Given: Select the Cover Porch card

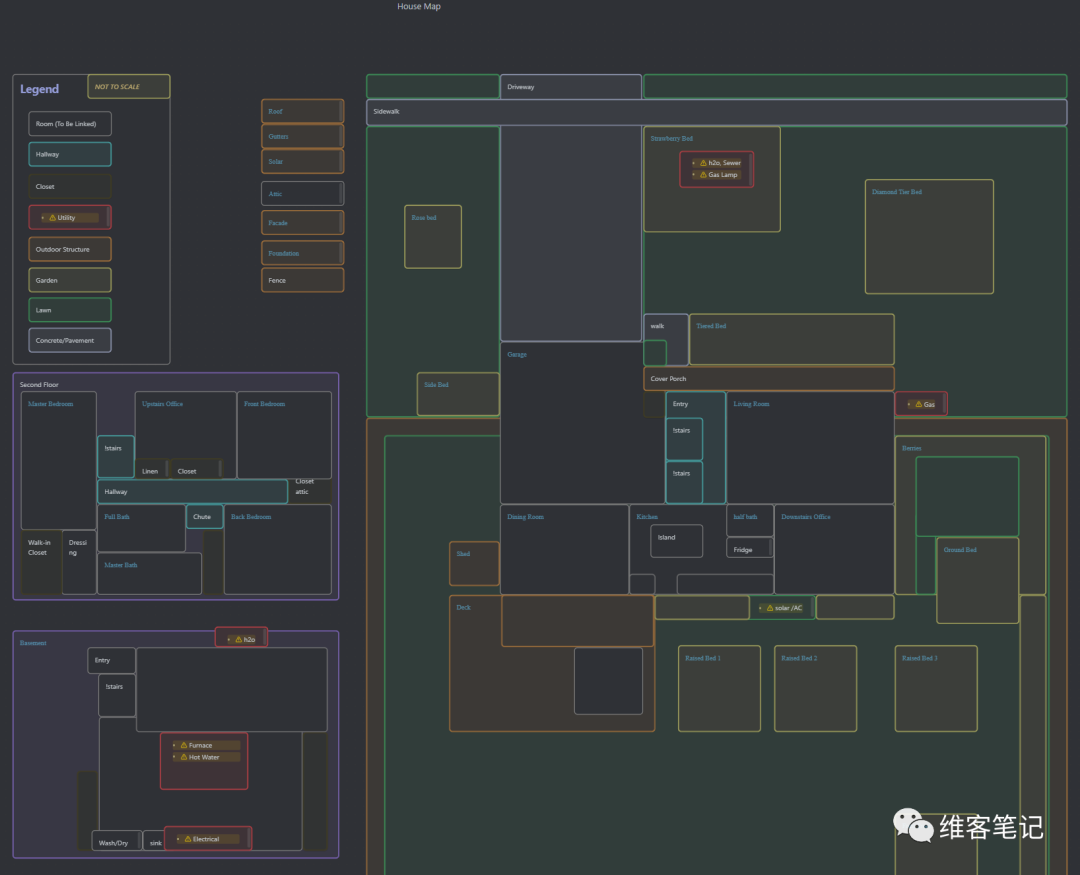Looking at the screenshot, I should (769, 379).
